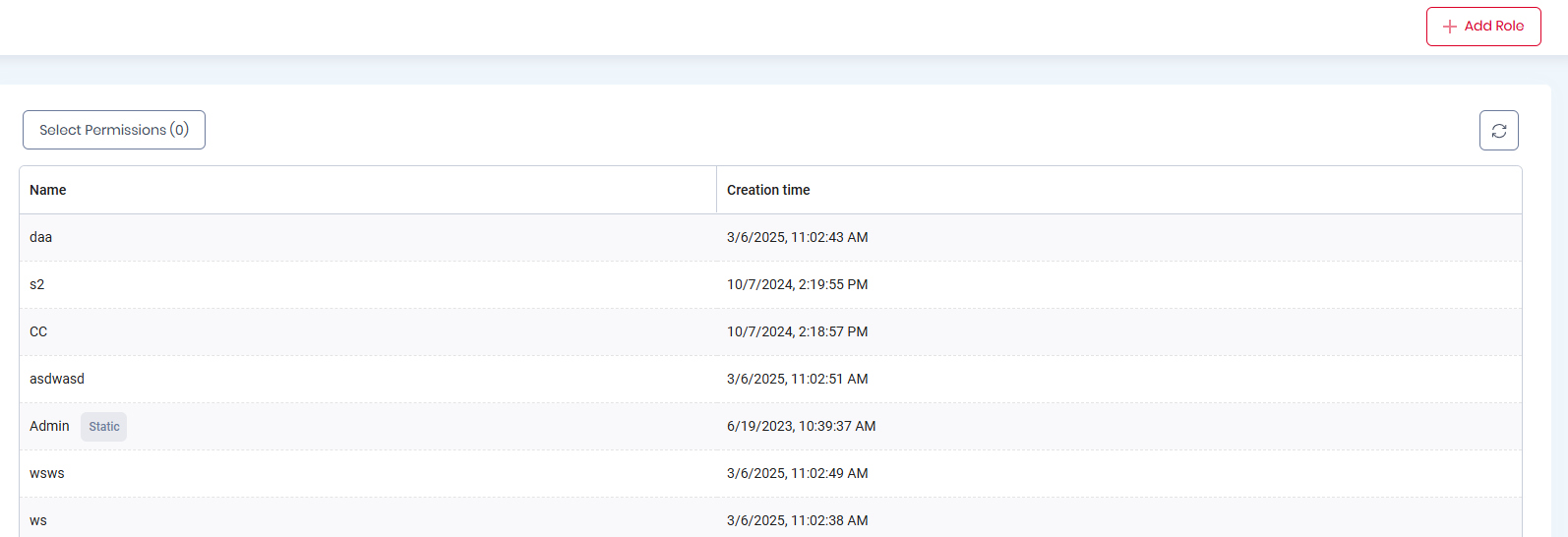Screen dimensions: 1568x537
Task: Select the Admin role name
Action: (x=49, y=426)
